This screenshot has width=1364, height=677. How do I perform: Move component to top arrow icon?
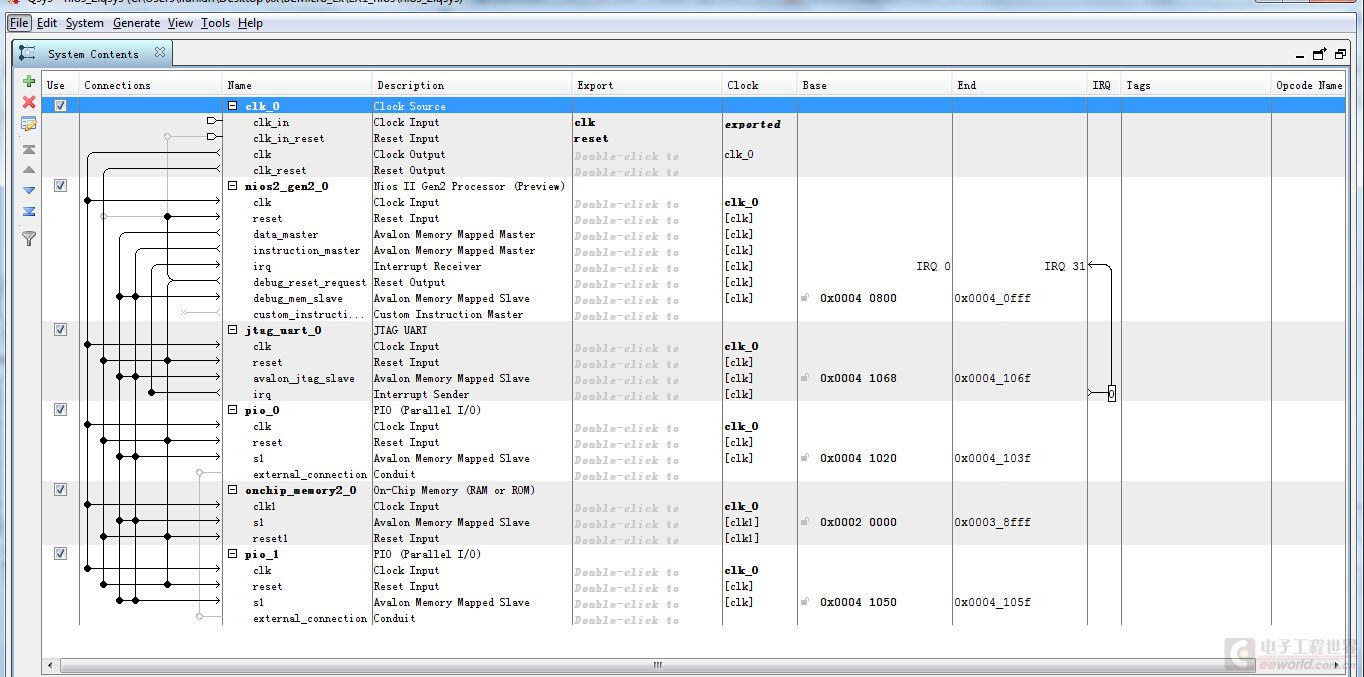click(x=29, y=149)
